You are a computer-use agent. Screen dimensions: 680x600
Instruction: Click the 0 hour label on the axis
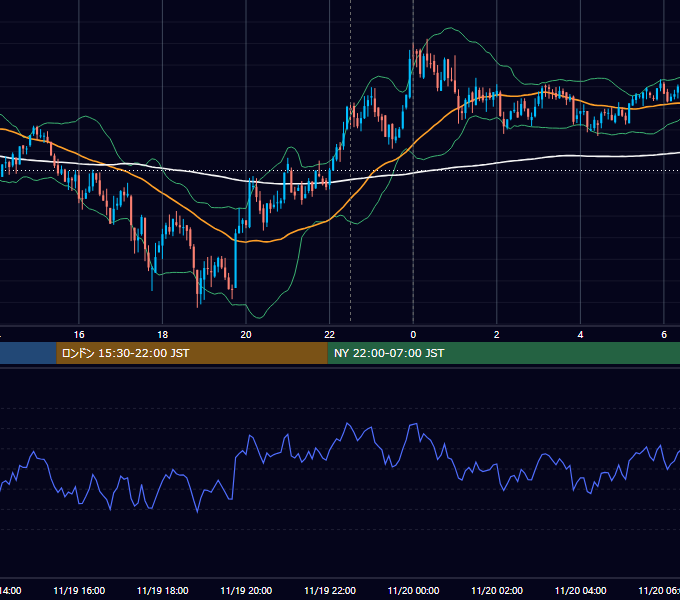point(413,335)
